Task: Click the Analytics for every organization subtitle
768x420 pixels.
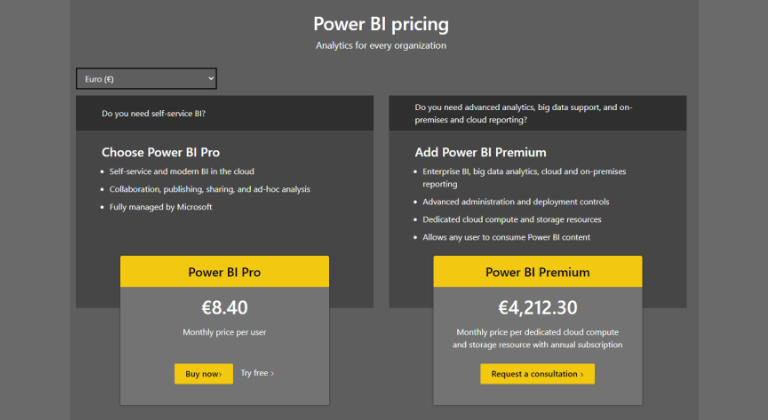Action: 381,46
